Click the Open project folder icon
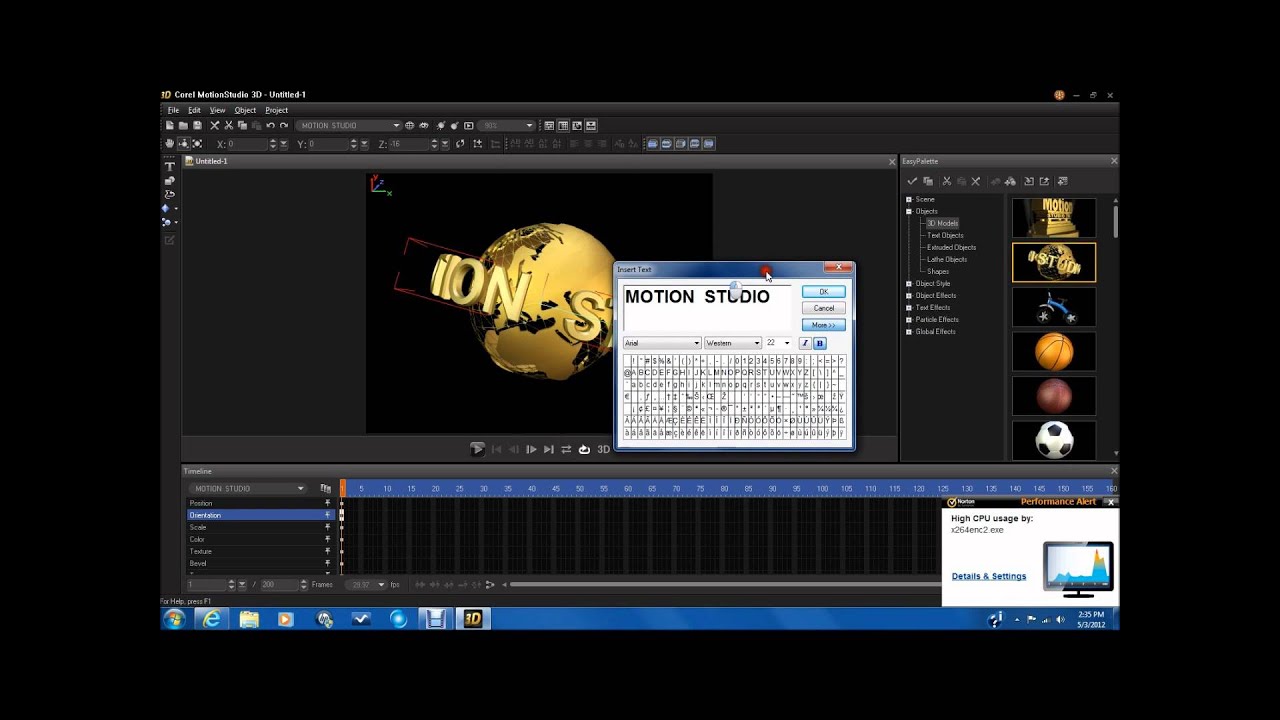This screenshot has height=720, width=1280. 183,125
